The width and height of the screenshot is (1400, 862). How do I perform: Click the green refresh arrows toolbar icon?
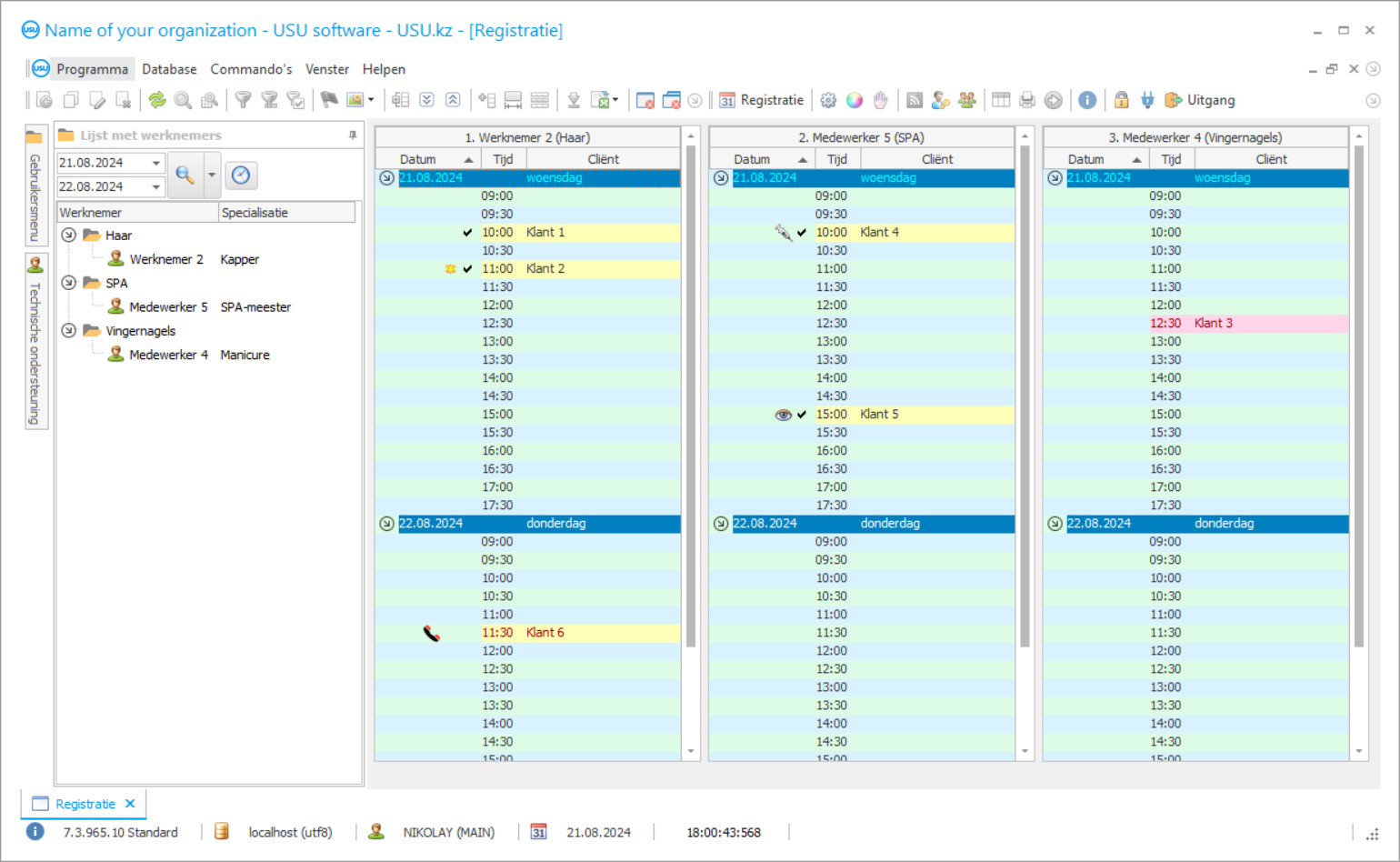157,100
